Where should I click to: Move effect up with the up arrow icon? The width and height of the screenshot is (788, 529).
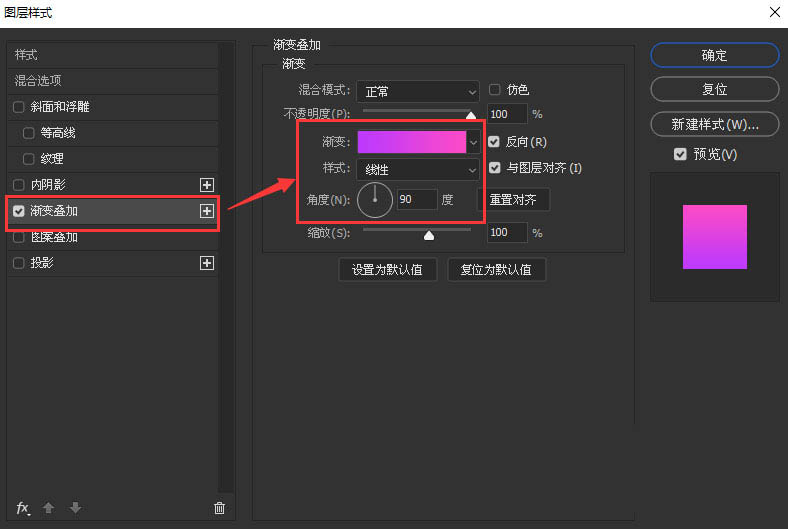click(x=48, y=508)
